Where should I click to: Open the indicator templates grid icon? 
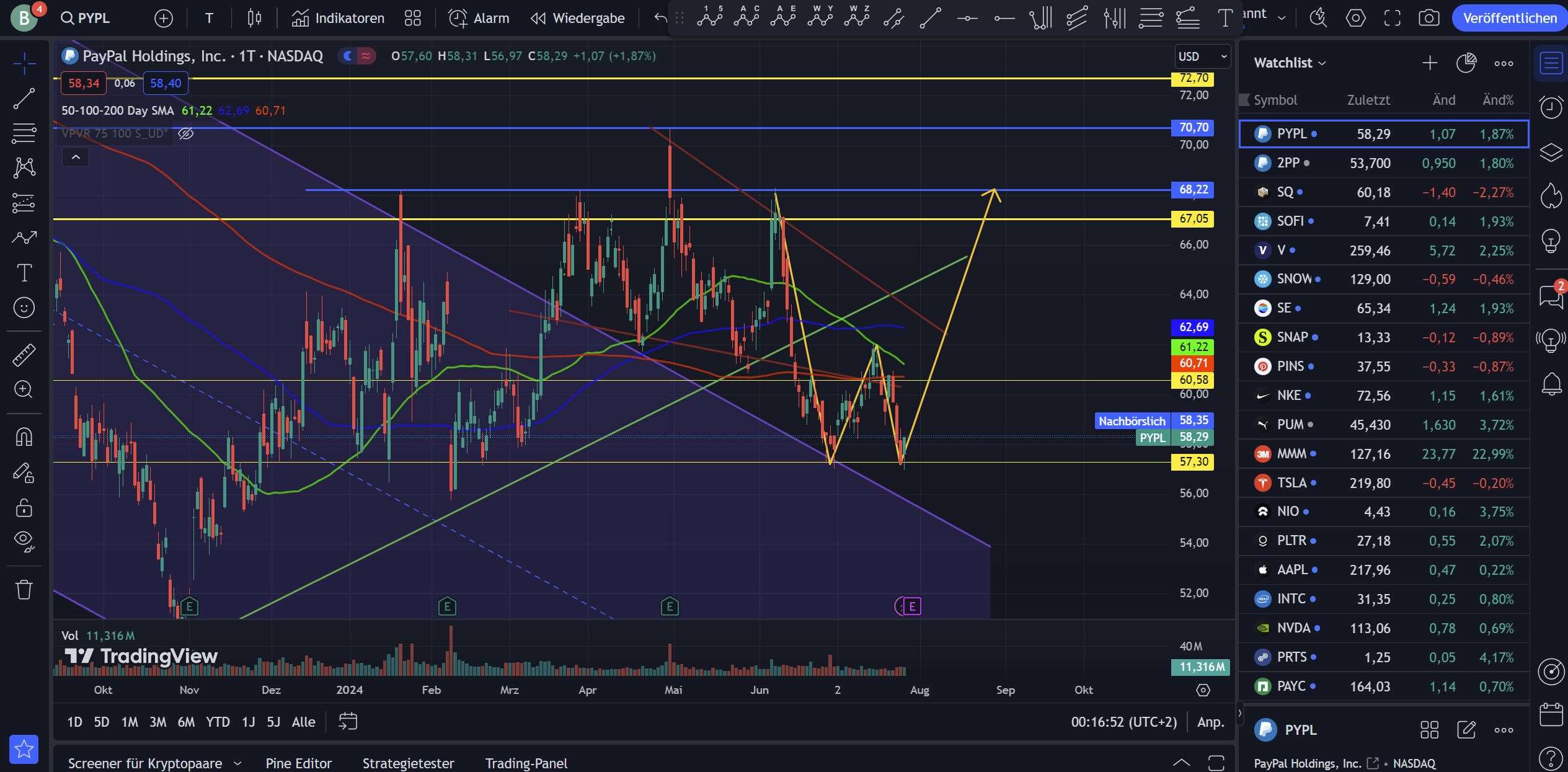tap(412, 18)
